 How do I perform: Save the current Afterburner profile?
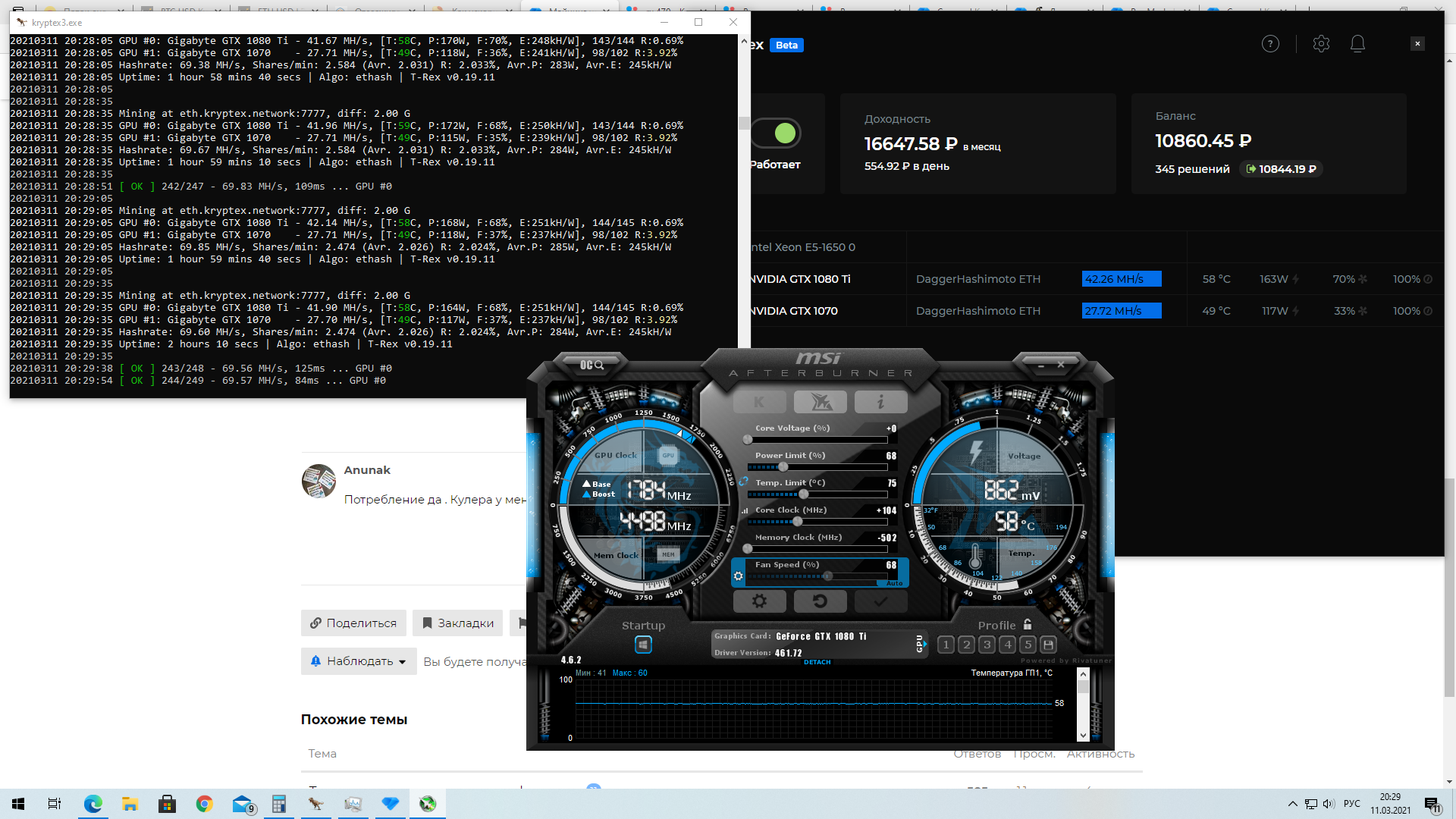[1048, 645]
